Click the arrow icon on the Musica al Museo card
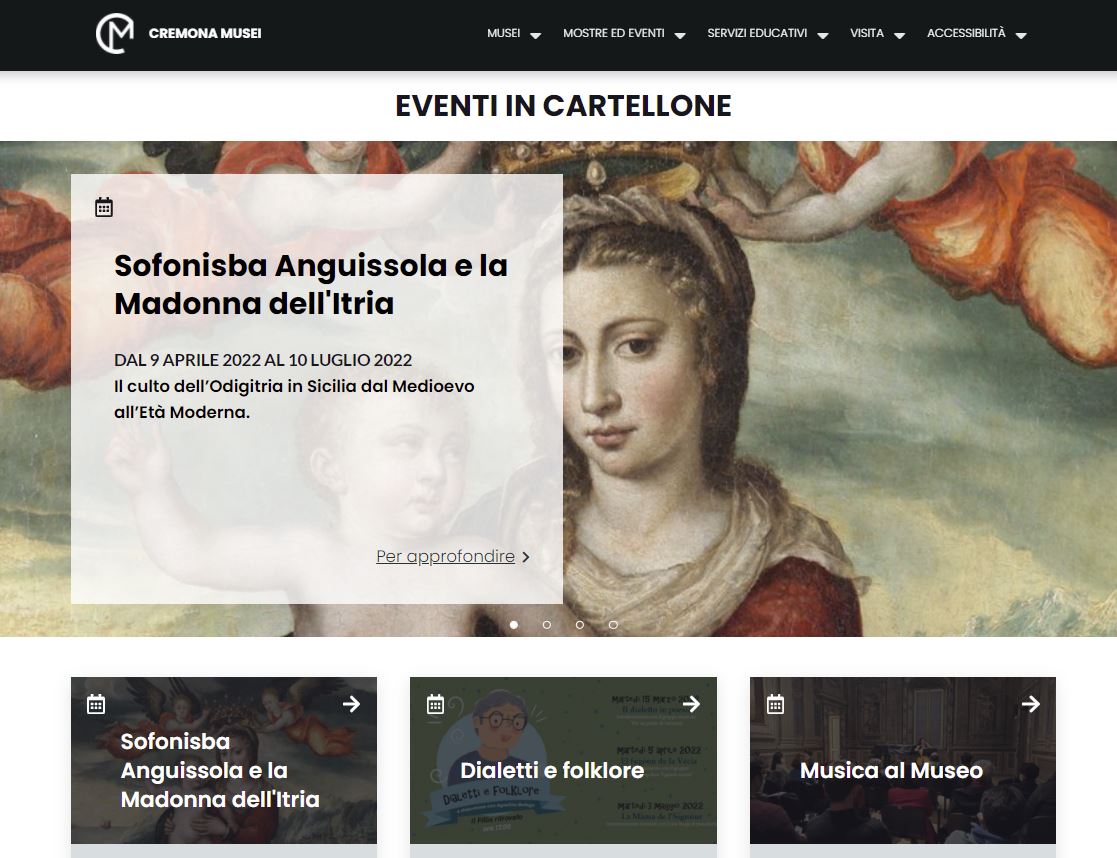 [1031, 704]
